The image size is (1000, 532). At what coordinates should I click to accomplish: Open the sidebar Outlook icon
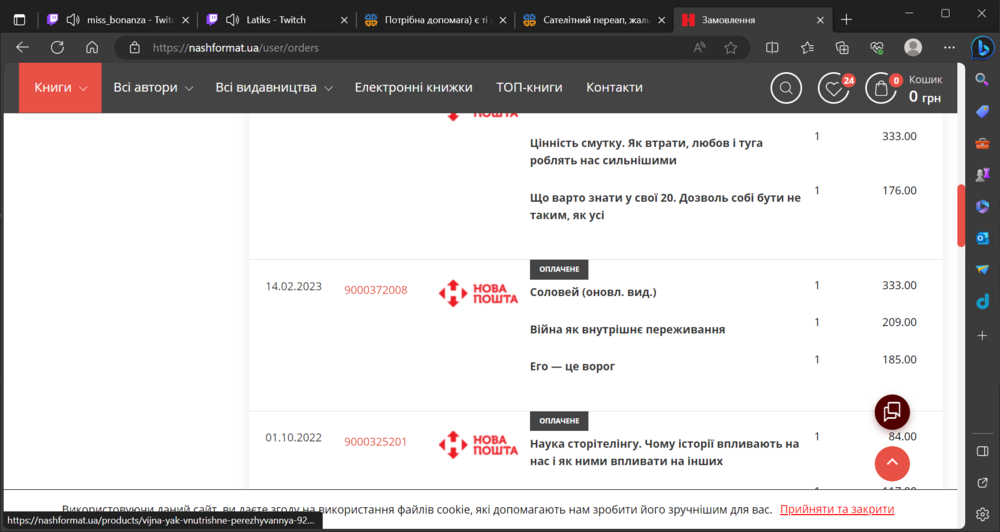[982, 238]
